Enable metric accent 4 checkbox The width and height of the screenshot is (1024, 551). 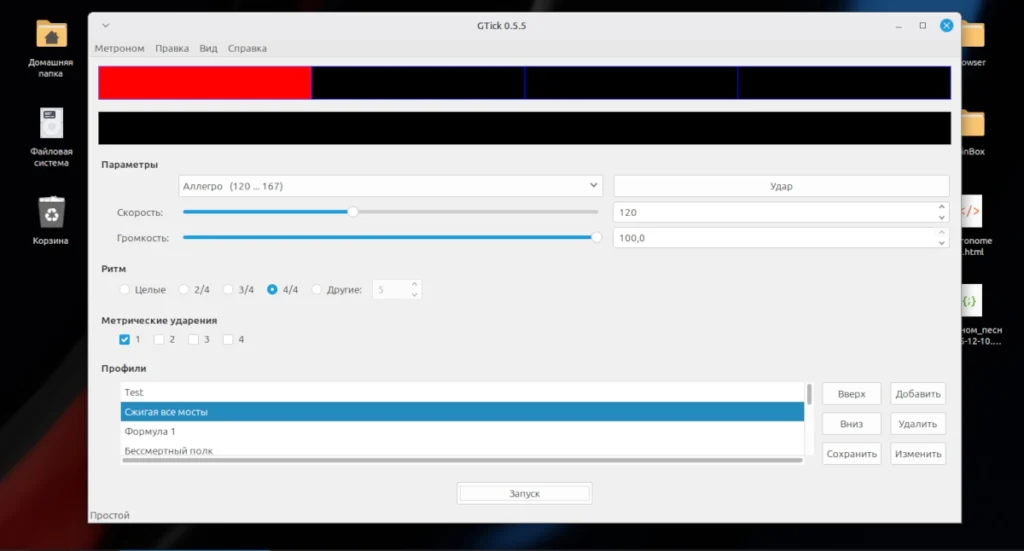point(228,339)
